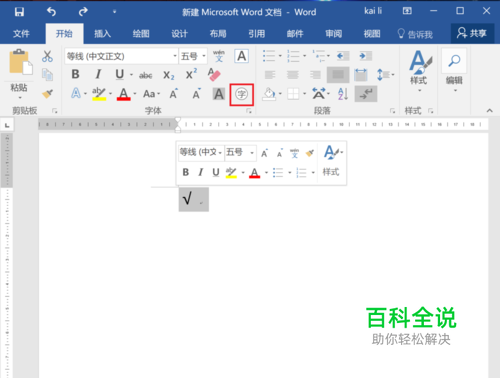Cut selection with the scissors icon
The image size is (500, 378).
click(47, 56)
